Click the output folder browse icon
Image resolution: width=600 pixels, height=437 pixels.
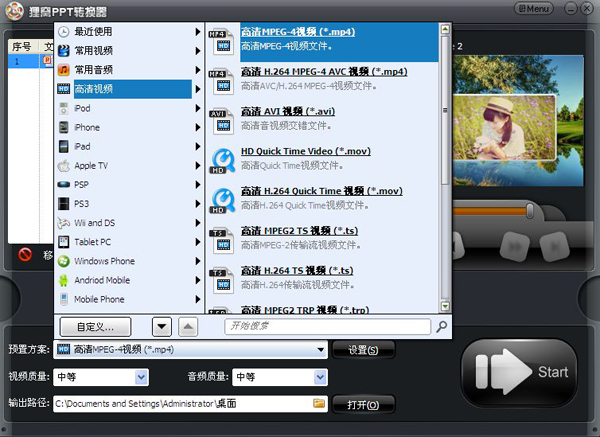(319, 403)
